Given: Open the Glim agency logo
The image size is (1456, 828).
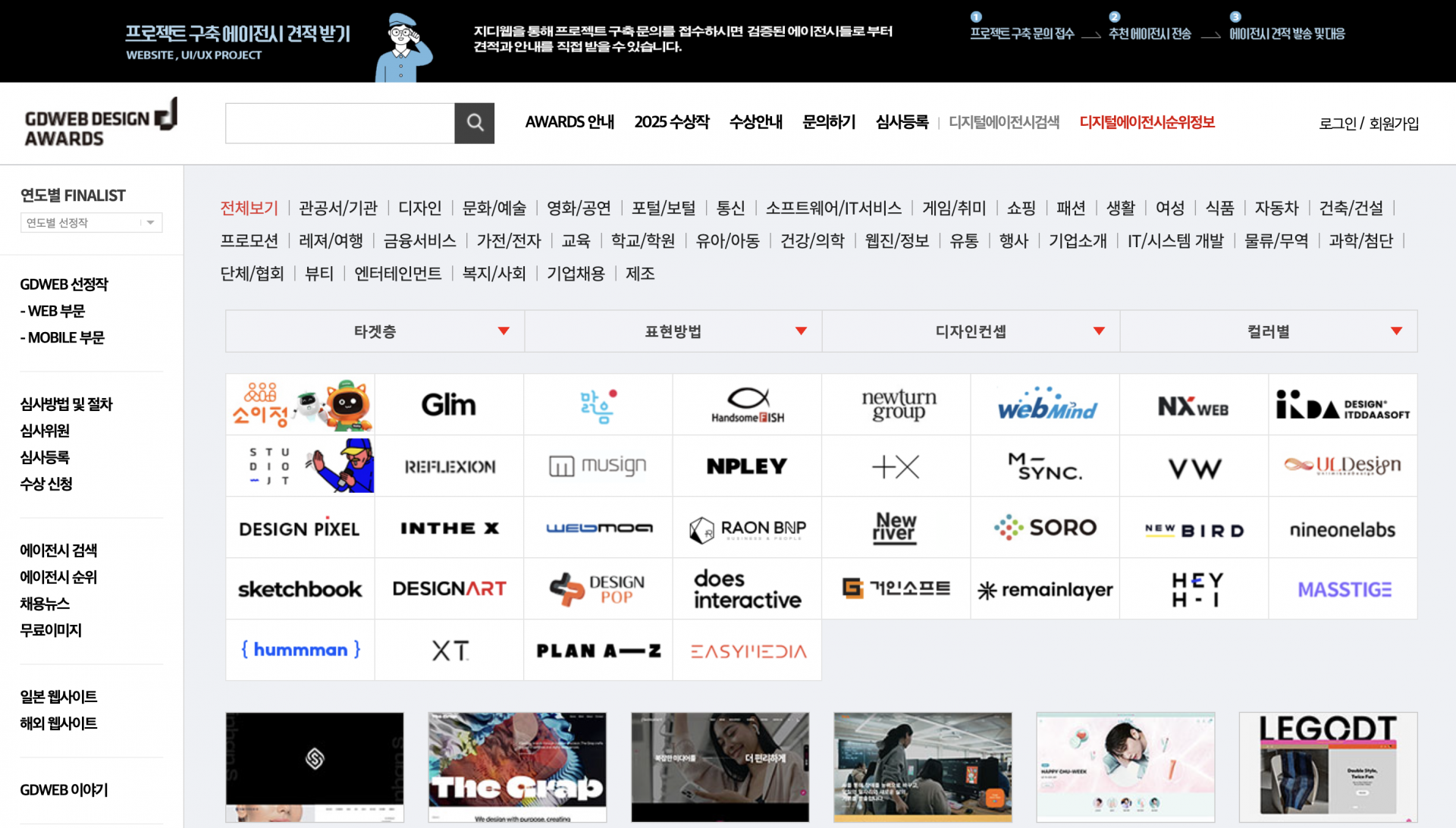Looking at the screenshot, I should (449, 405).
